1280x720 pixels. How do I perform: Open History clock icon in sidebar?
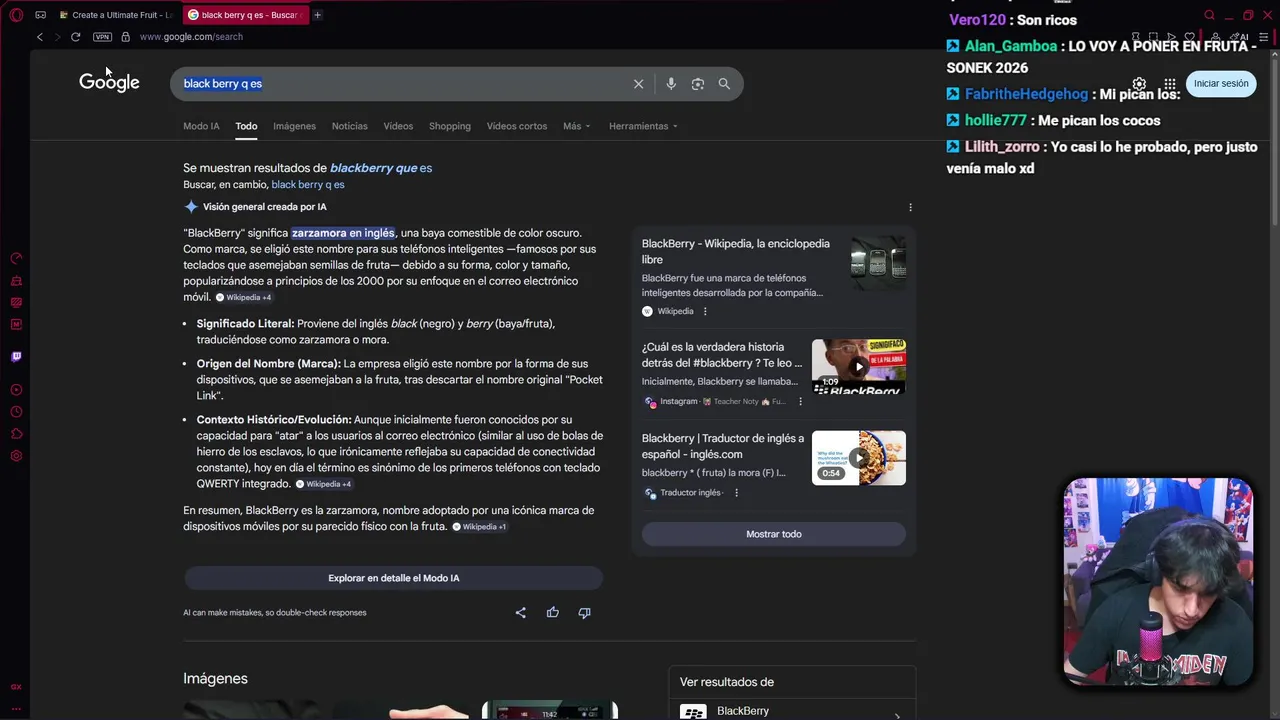click(16, 412)
